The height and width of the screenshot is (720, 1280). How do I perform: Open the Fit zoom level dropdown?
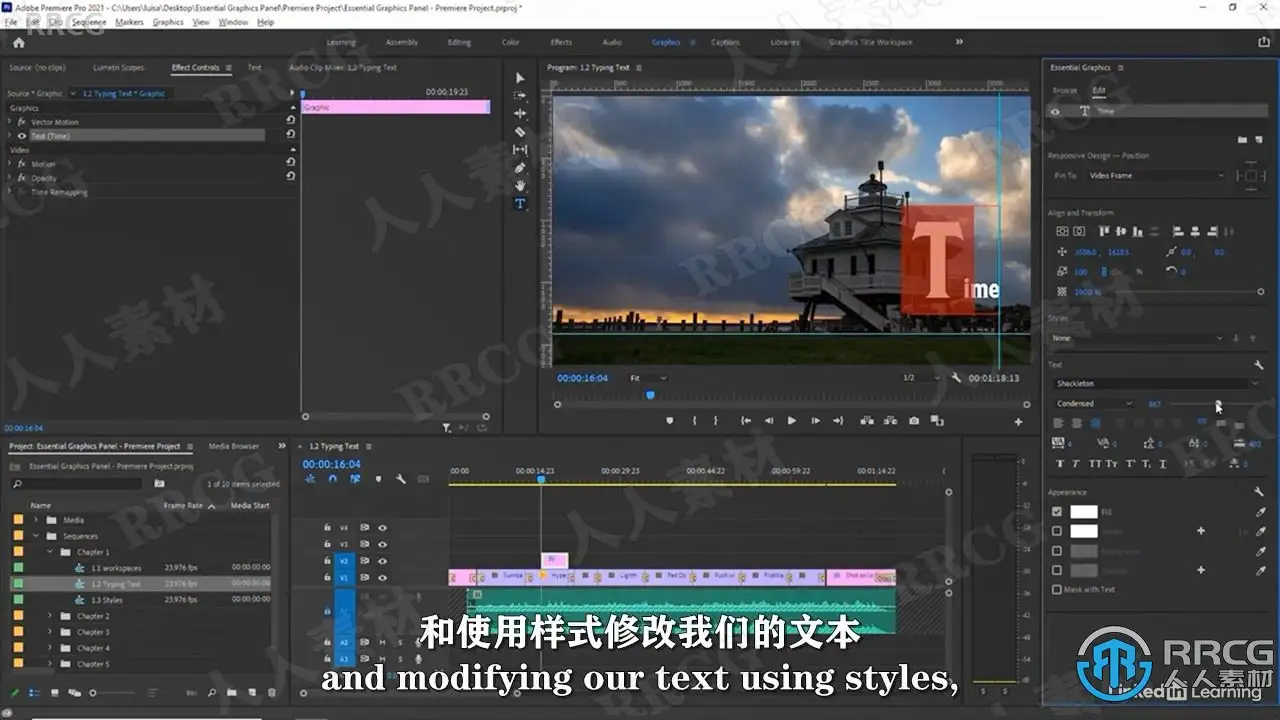pyautogui.click(x=648, y=378)
